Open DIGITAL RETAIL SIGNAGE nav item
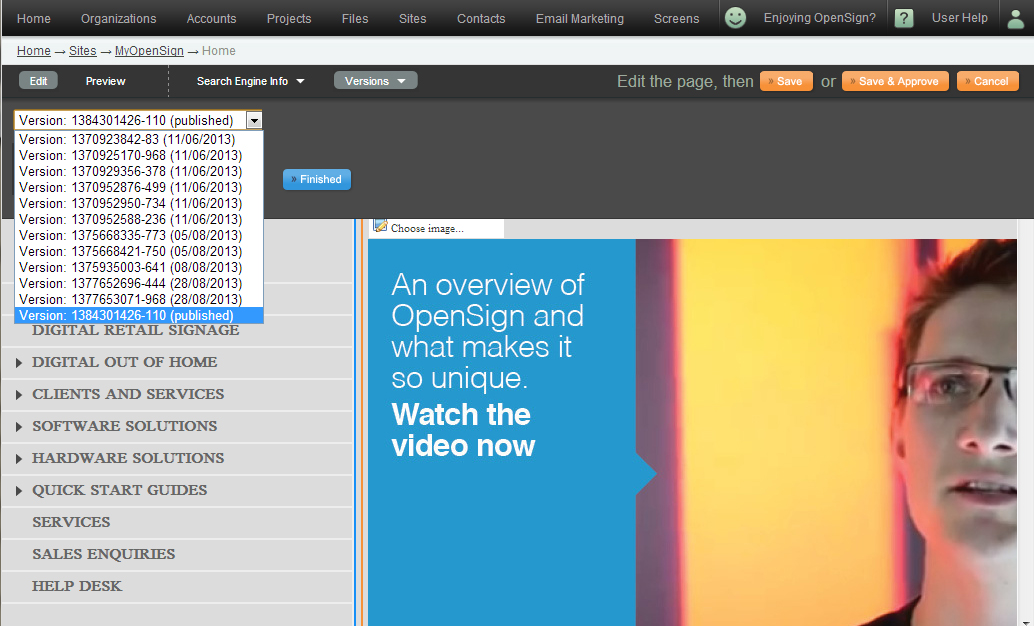The image size is (1034, 626). pos(135,330)
